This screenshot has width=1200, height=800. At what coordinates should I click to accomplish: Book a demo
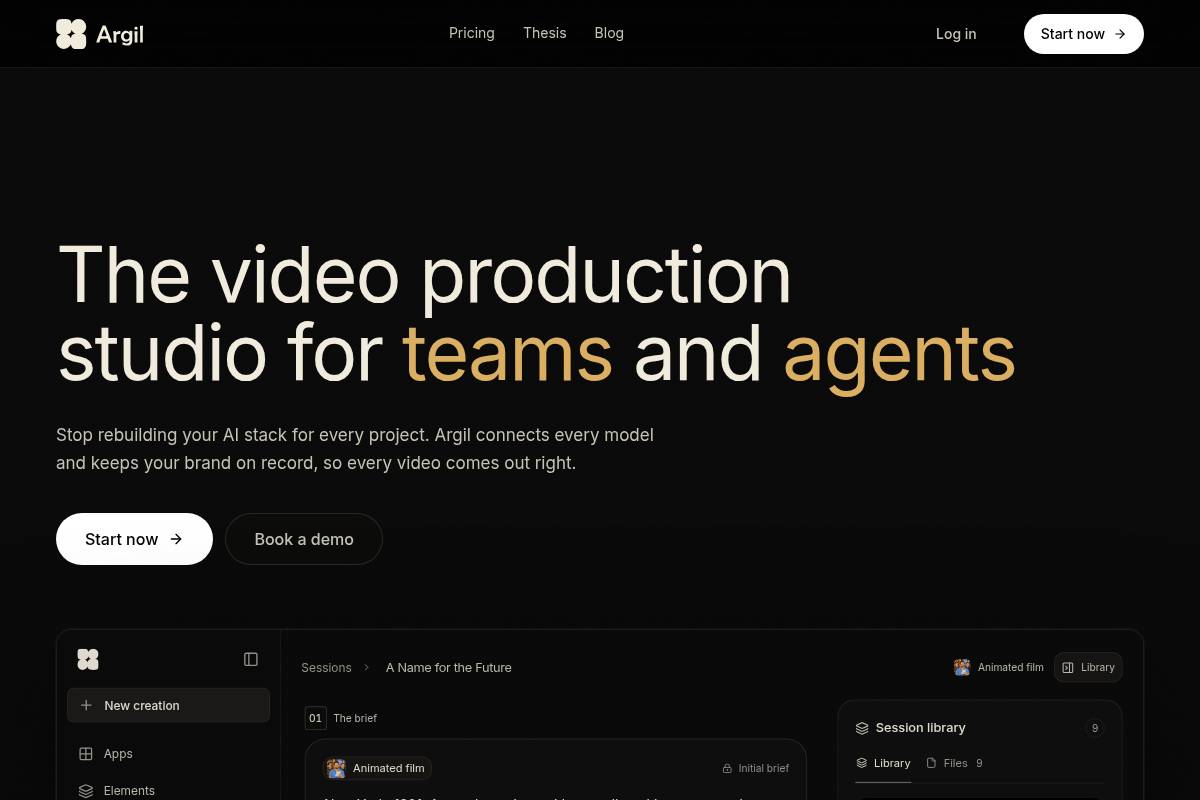pyautogui.click(x=304, y=539)
